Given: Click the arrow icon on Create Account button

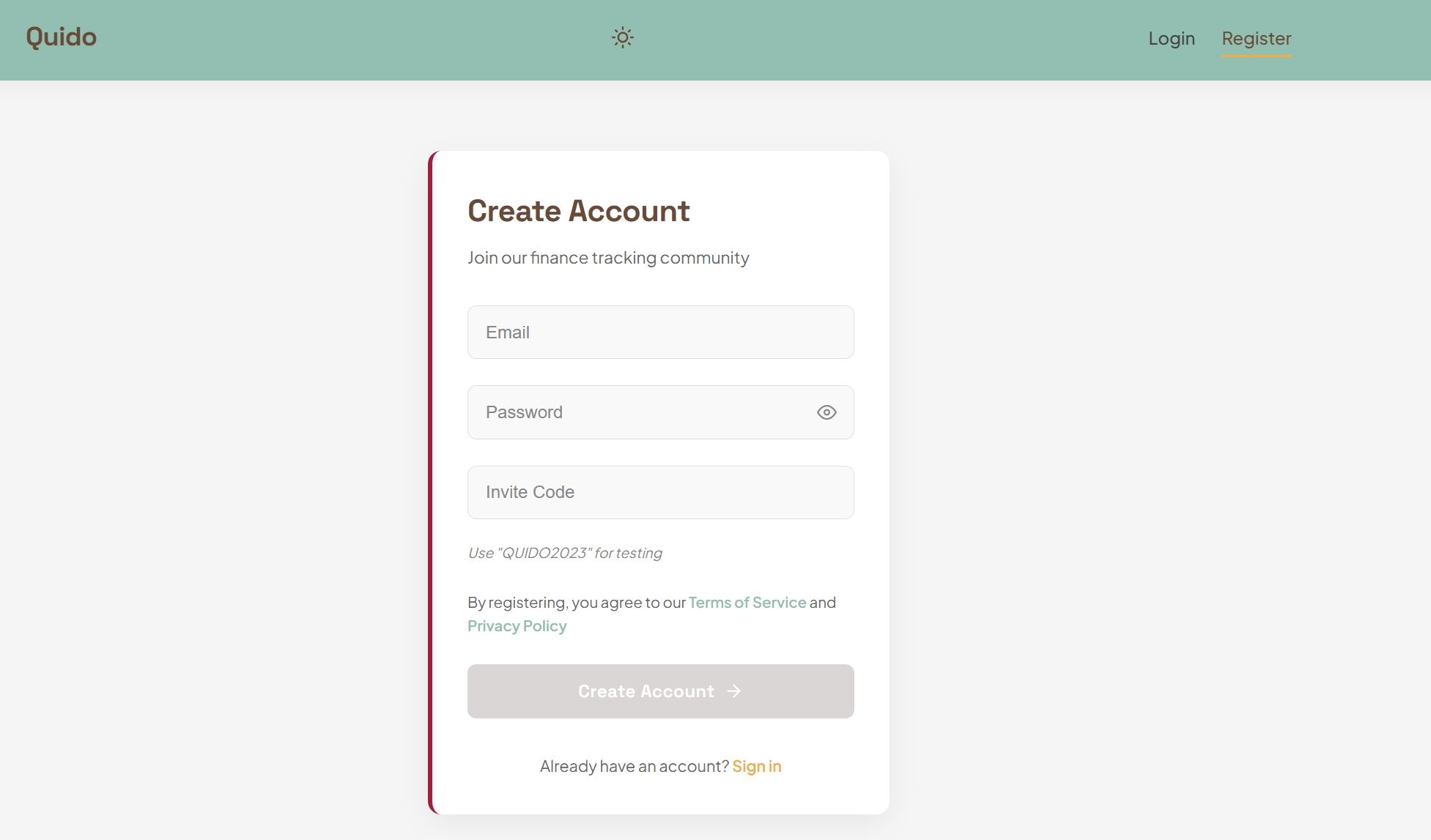Looking at the screenshot, I should tap(734, 691).
